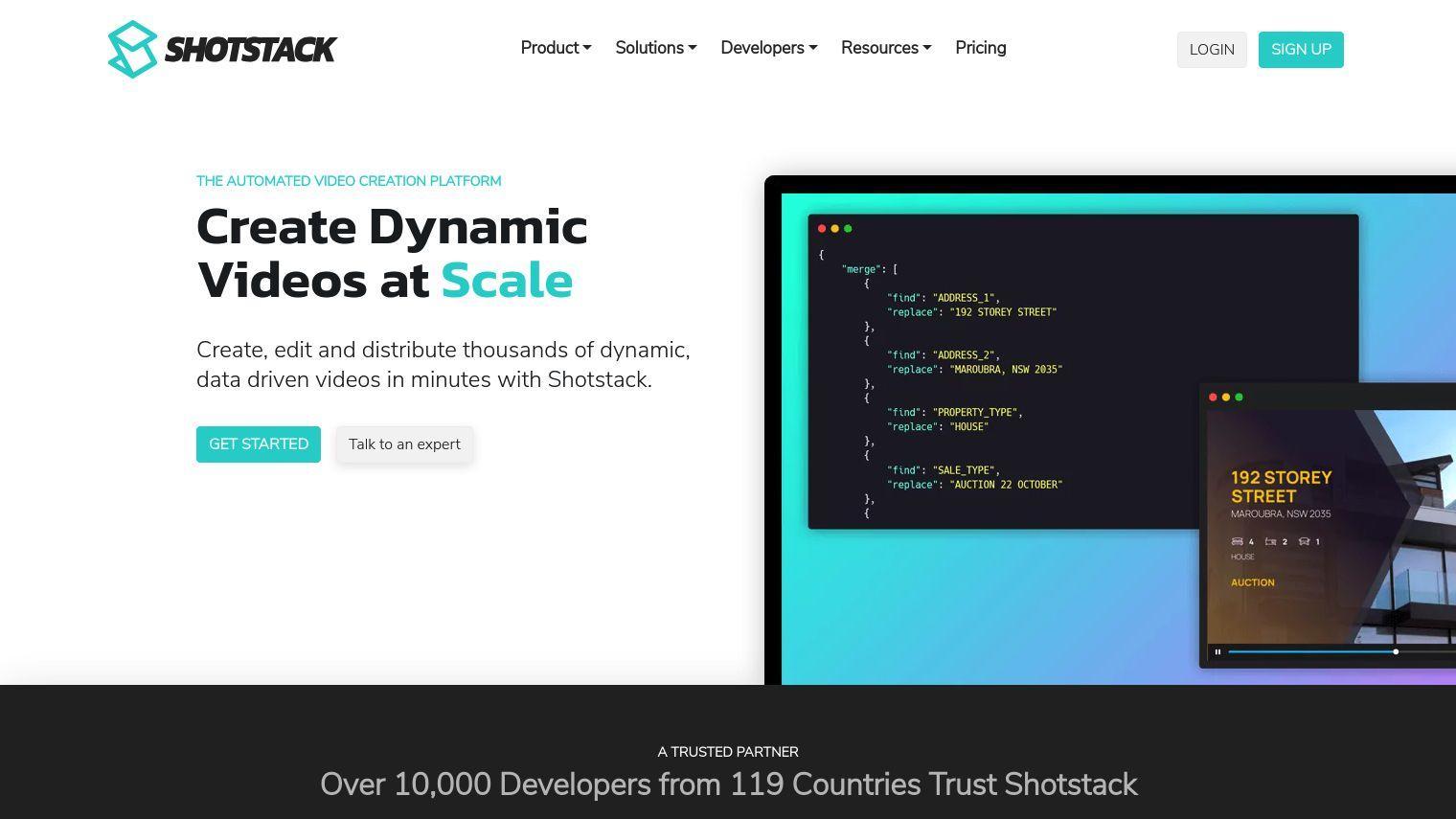This screenshot has width=1456, height=819.
Task: Expand the Resources menu
Action: (886, 48)
